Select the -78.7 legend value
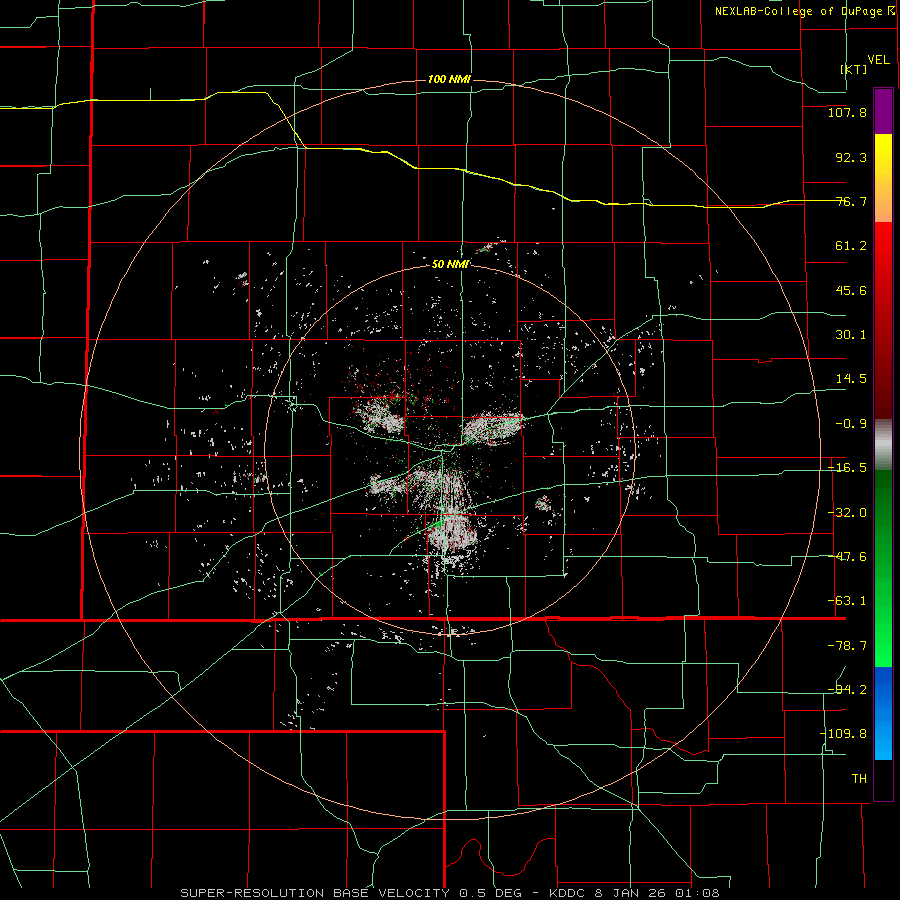This screenshot has width=900, height=900. tap(847, 646)
